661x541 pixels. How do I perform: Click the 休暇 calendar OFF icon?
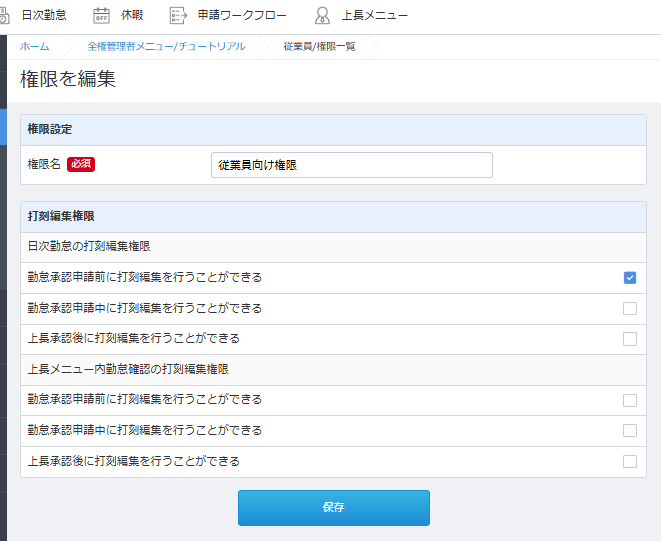click(x=101, y=15)
